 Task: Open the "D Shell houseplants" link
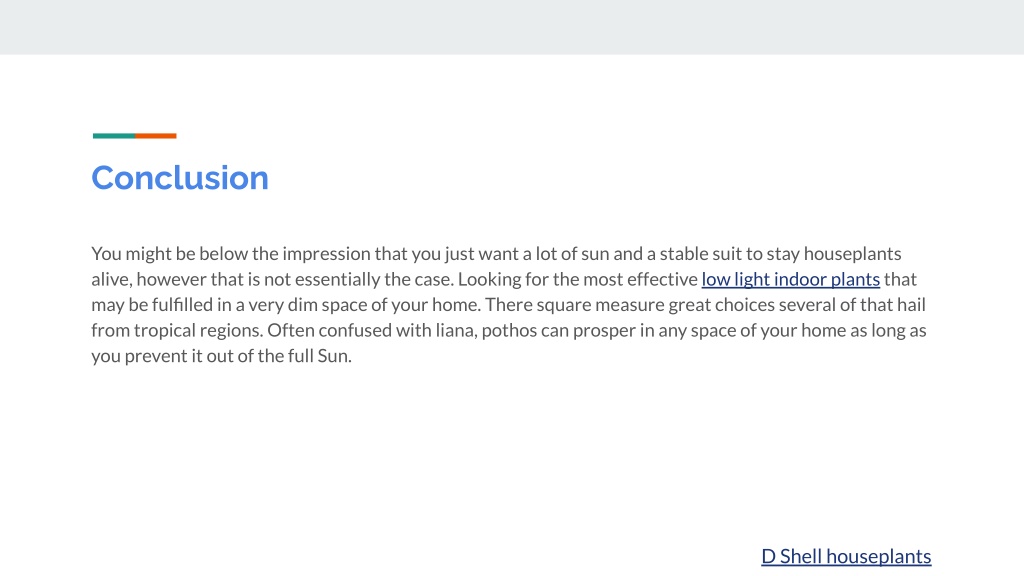coord(846,556)
